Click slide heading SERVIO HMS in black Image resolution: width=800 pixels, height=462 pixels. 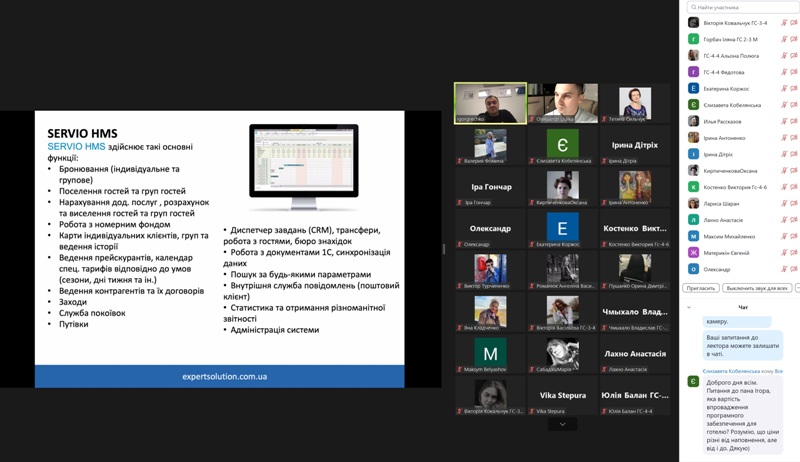click(x=82, y=134)
